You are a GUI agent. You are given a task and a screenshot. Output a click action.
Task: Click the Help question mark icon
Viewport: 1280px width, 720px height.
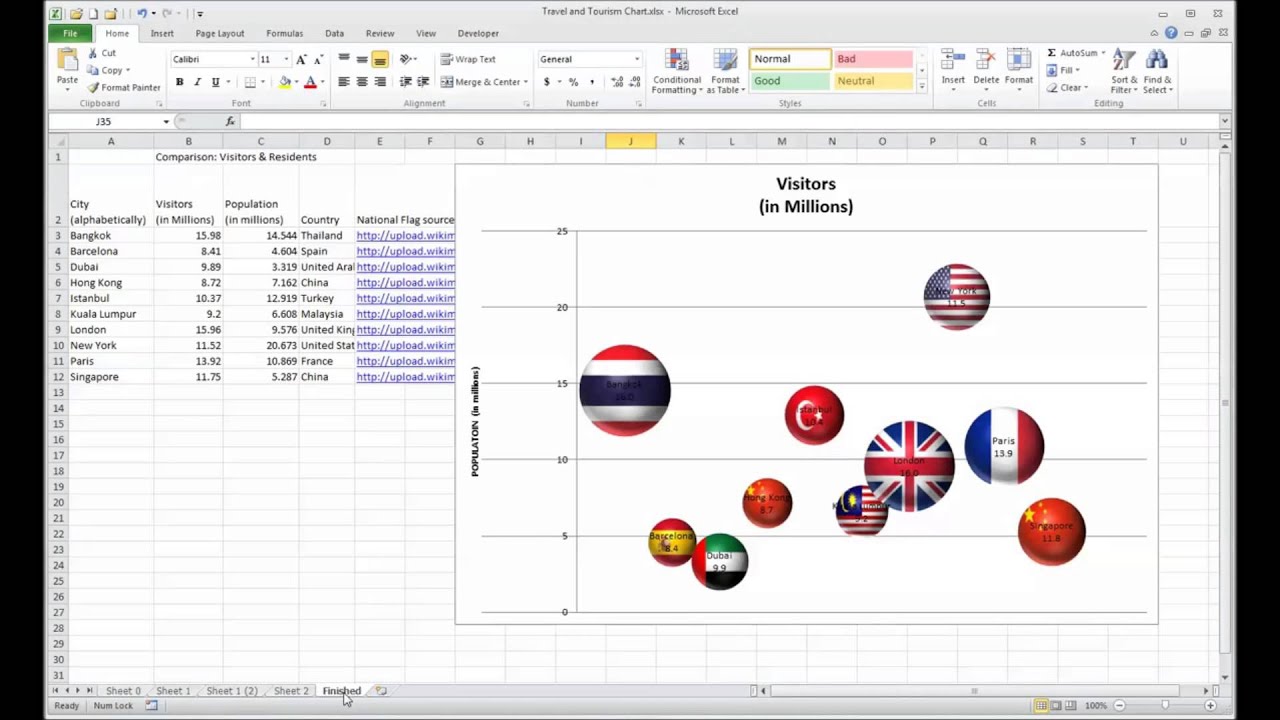[x=1171, y=33]
